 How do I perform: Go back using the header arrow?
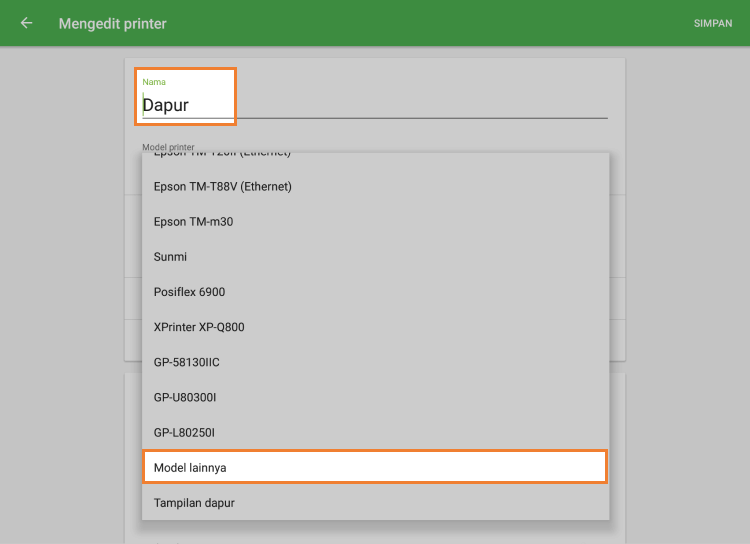pyautogui.click(x=26, y=23)
